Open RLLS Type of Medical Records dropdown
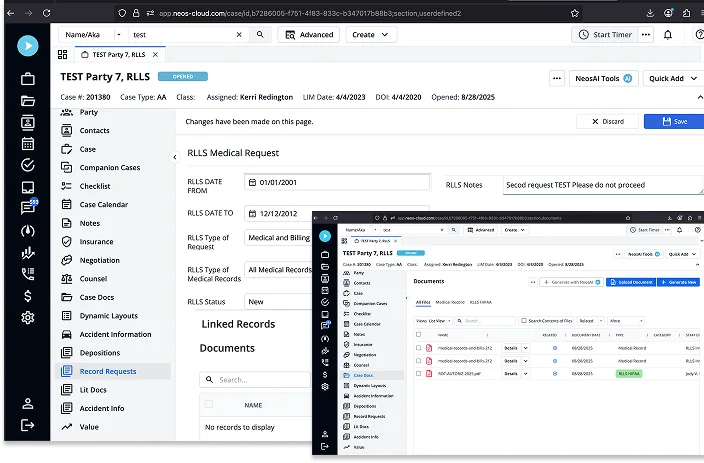The image size is (704, 463). (279, 270)
